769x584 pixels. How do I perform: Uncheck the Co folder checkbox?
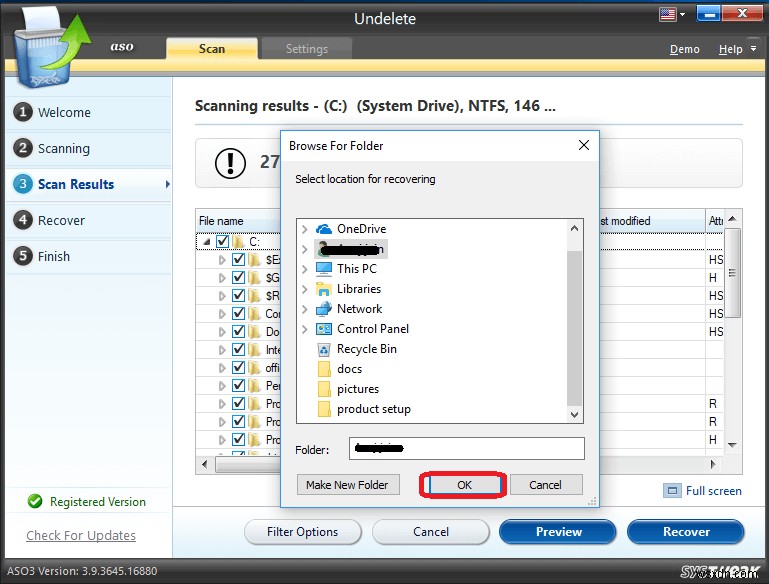(238, 313)
